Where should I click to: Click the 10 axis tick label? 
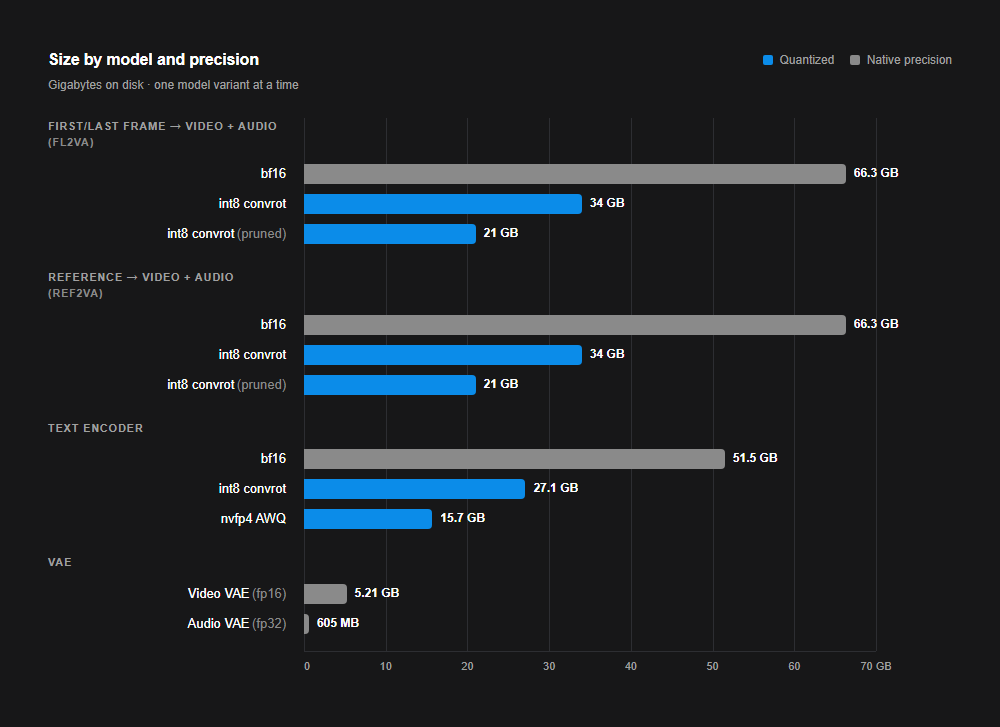[x=386, y=666]
